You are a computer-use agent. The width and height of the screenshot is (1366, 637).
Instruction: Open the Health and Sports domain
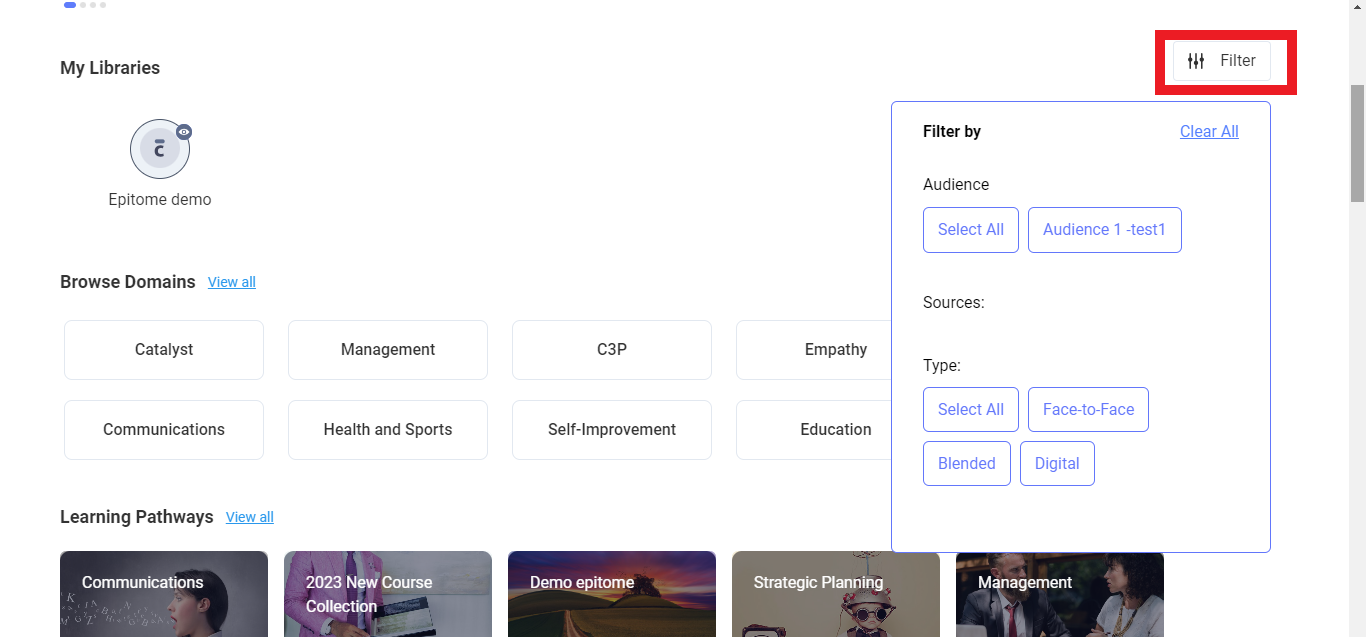[387, 429]
